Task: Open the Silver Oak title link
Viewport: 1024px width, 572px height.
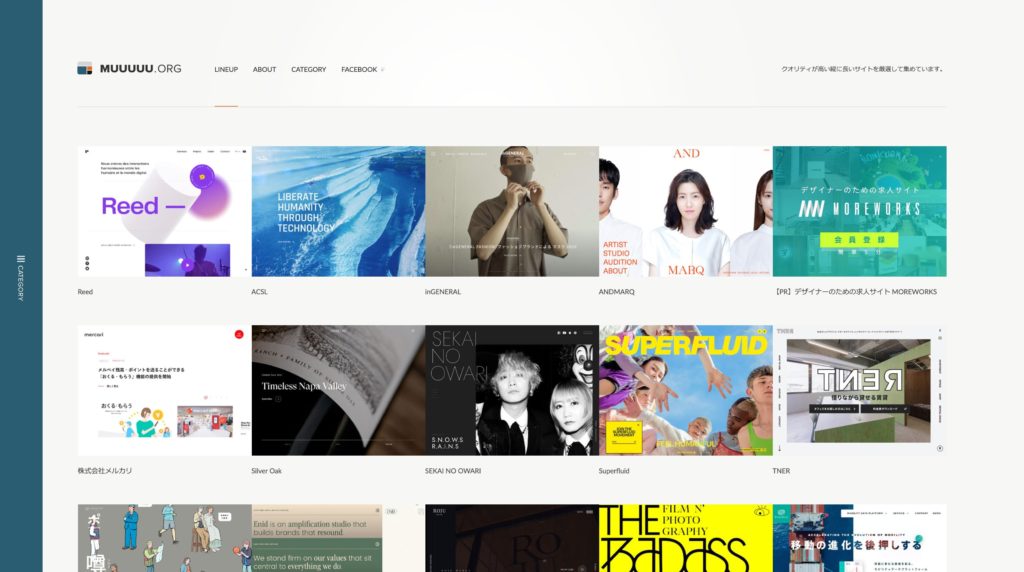Action: coord(266,471)
